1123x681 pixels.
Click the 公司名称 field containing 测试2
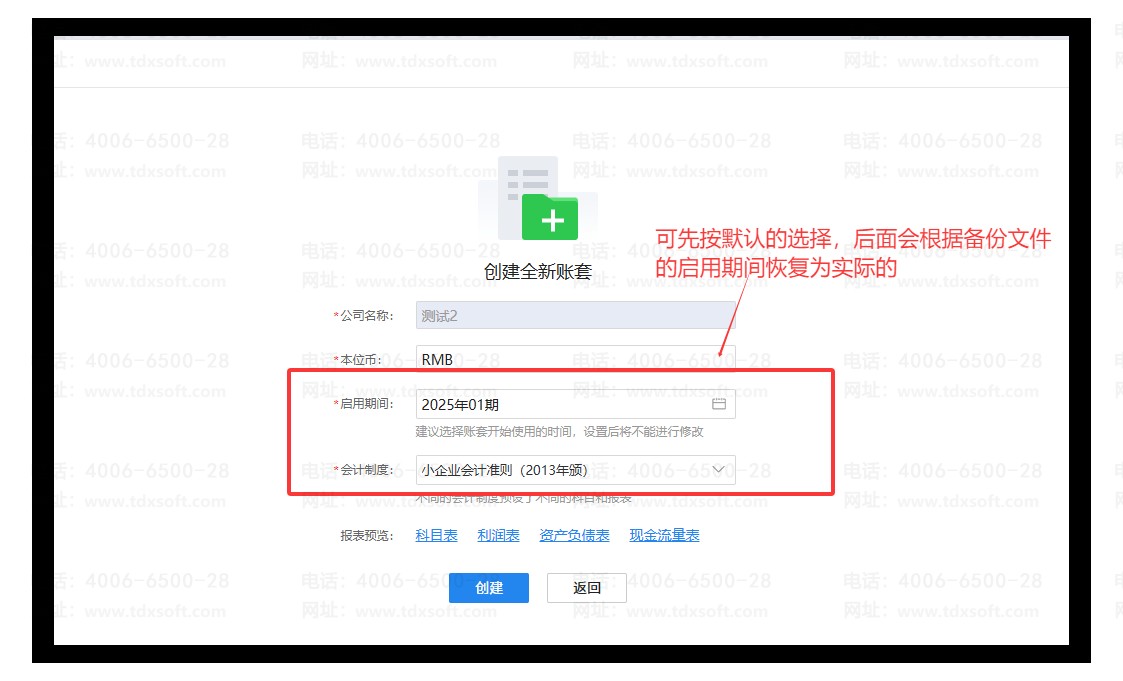575,315
